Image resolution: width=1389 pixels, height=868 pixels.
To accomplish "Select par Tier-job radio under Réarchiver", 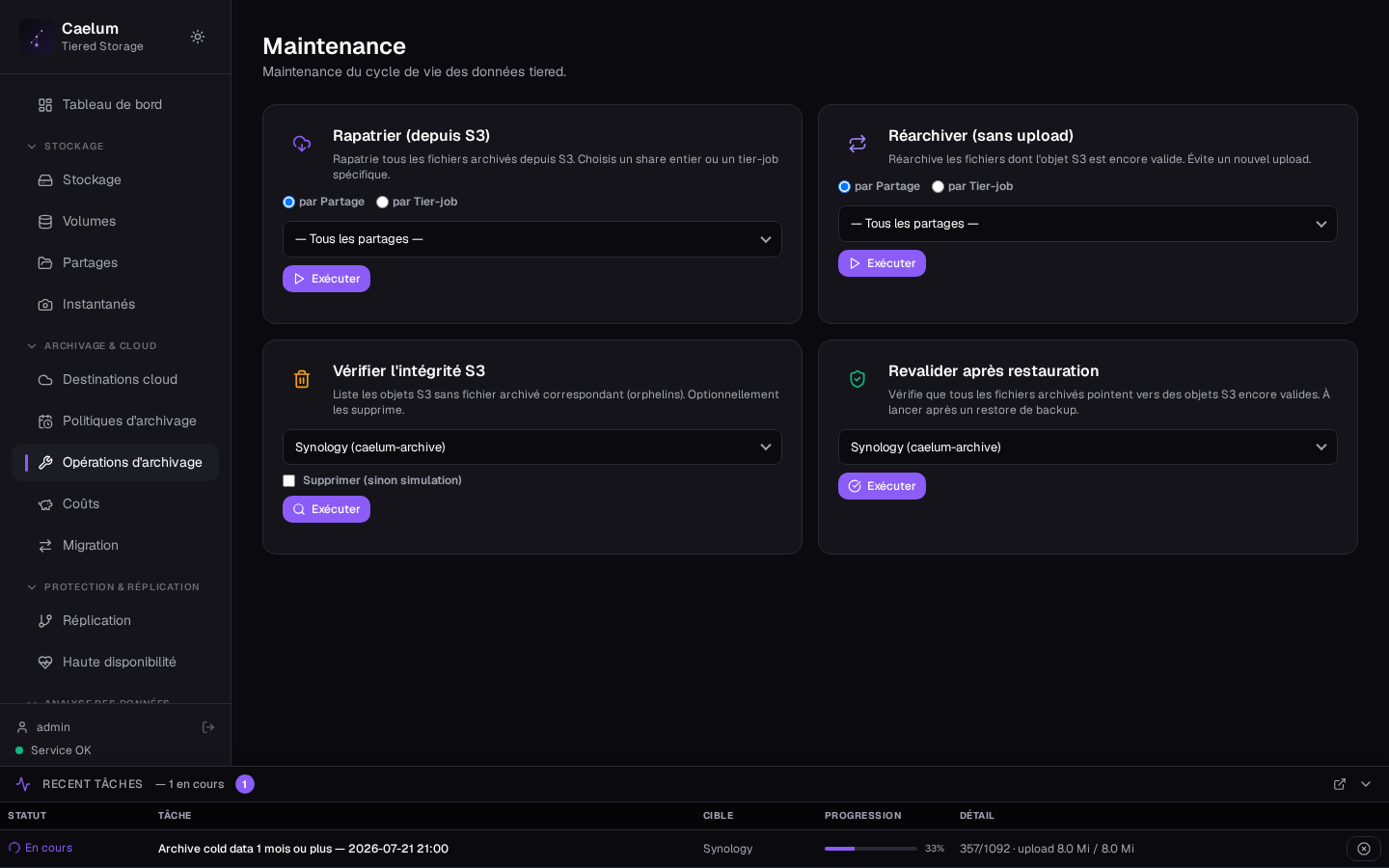I will [x=938, y=187].
